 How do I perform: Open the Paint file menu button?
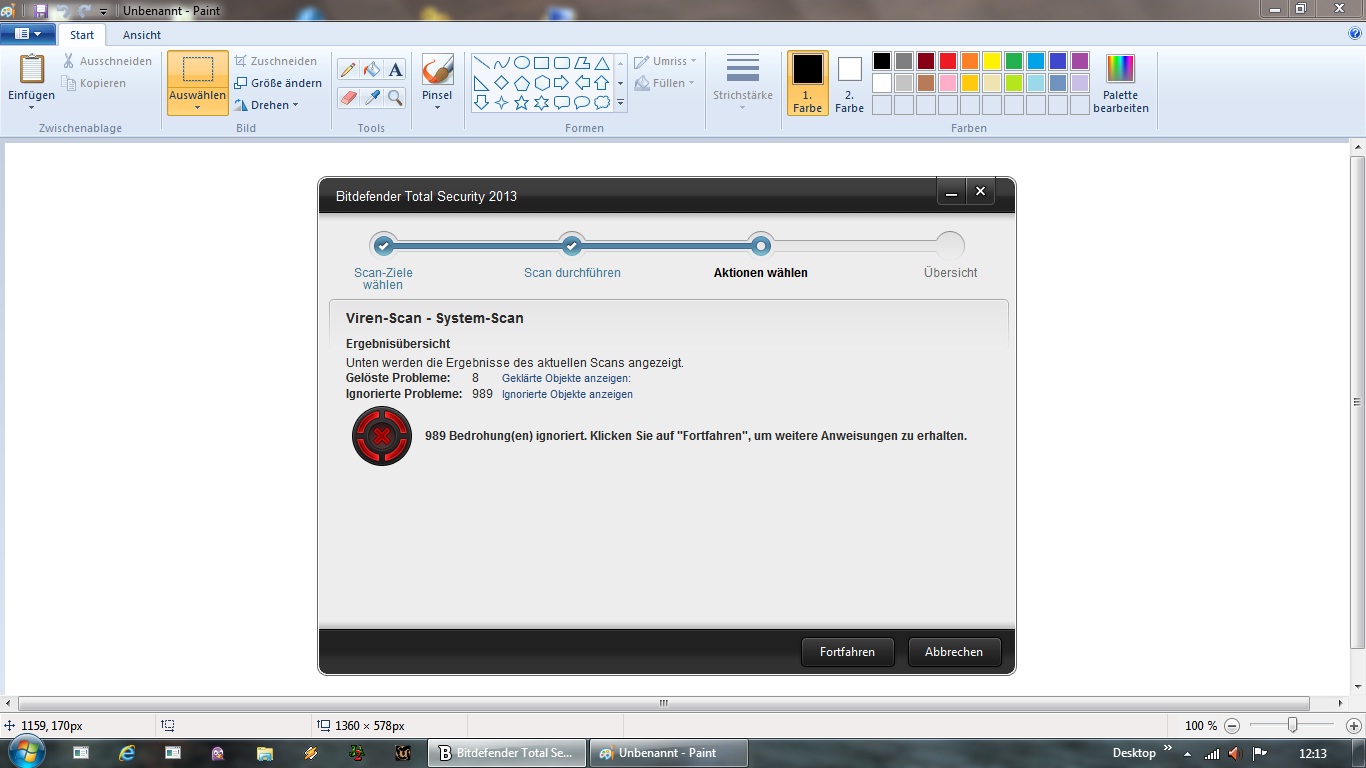pyautogui.click(x=28, y=34)
